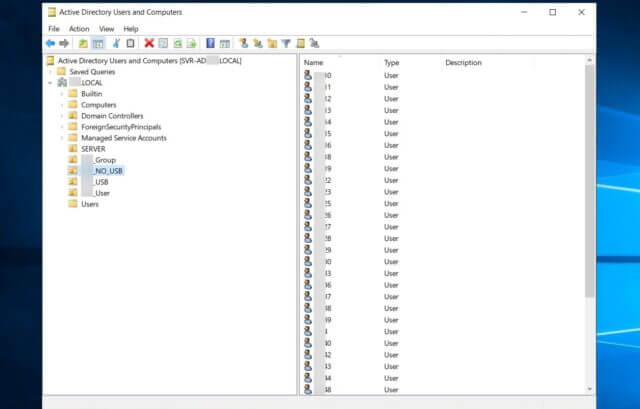Select the Domain Controllers OU
Screen dimensions: 640x409
click(x=112, y=116)
